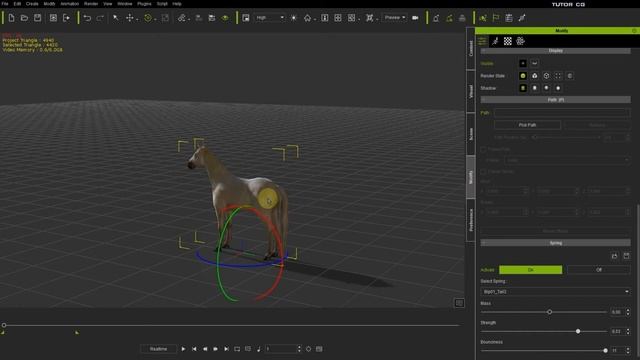Image resolution: width=640 pixels, height=360 pixels.
Task: Select last Shadow option
Action: 558,88
